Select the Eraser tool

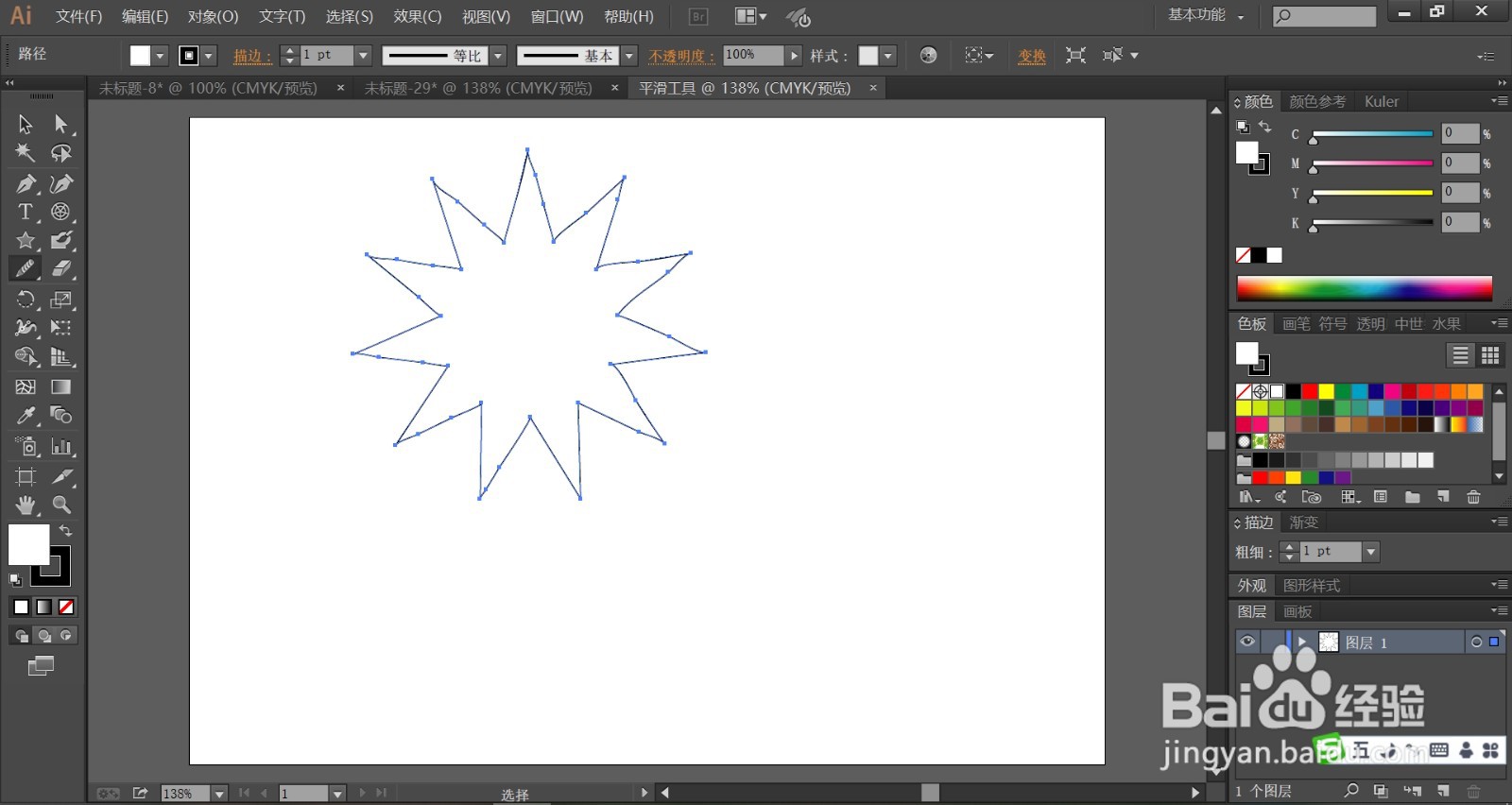coord(60,268)
